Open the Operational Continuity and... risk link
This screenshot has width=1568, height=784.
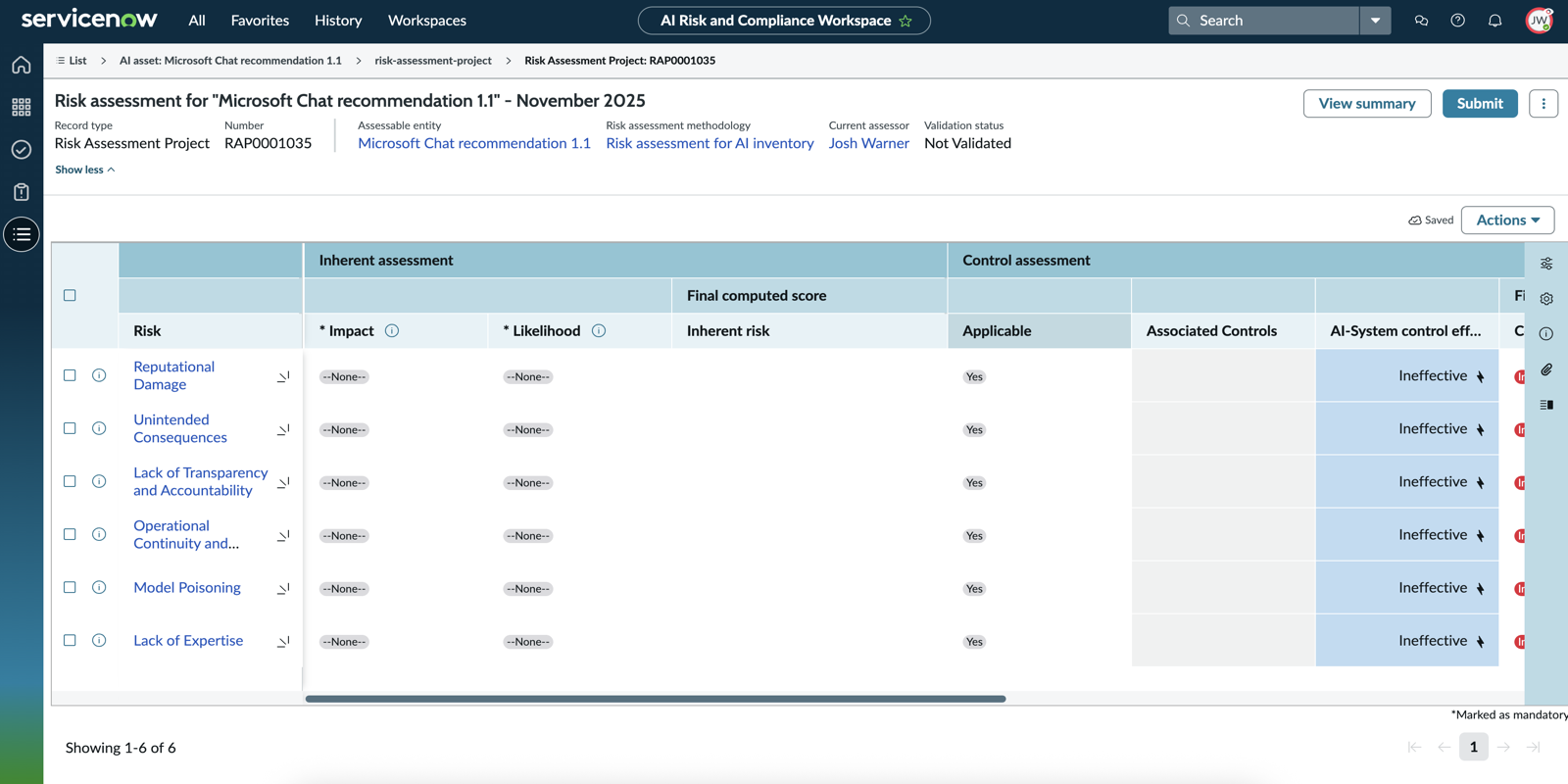pos(186,535)
